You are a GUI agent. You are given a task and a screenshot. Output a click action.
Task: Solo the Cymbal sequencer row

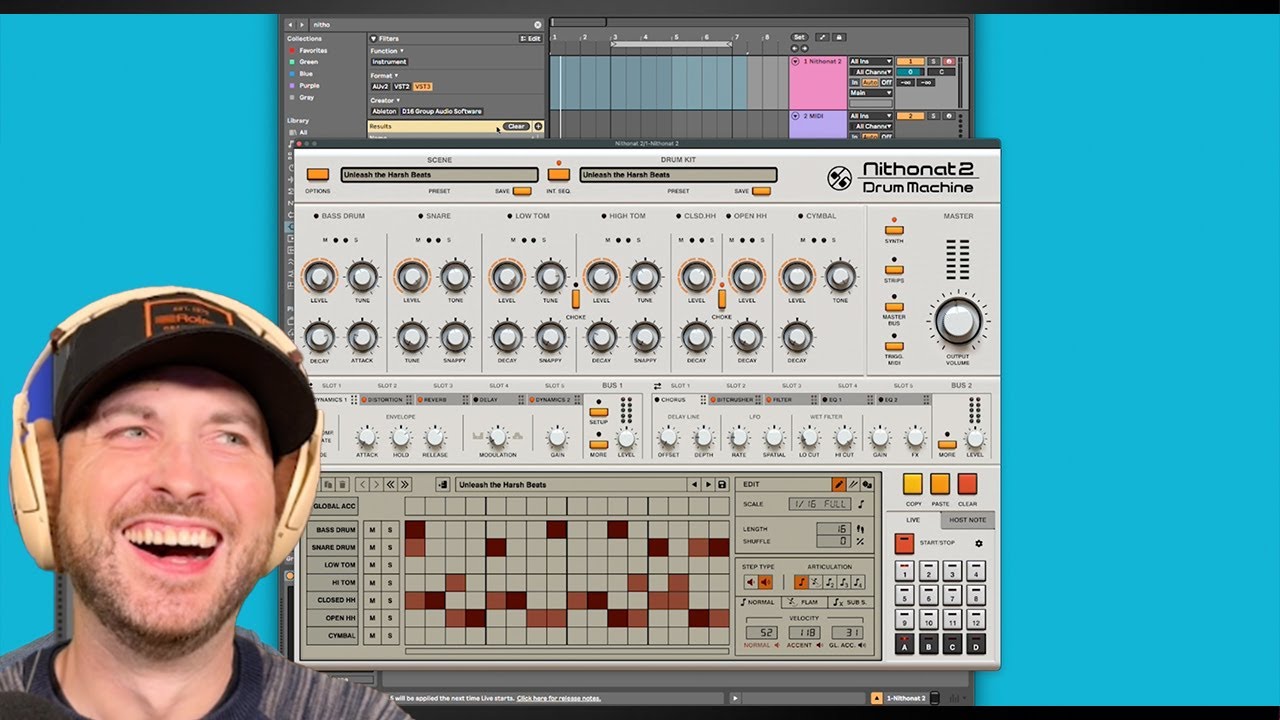tap(391, 636)
